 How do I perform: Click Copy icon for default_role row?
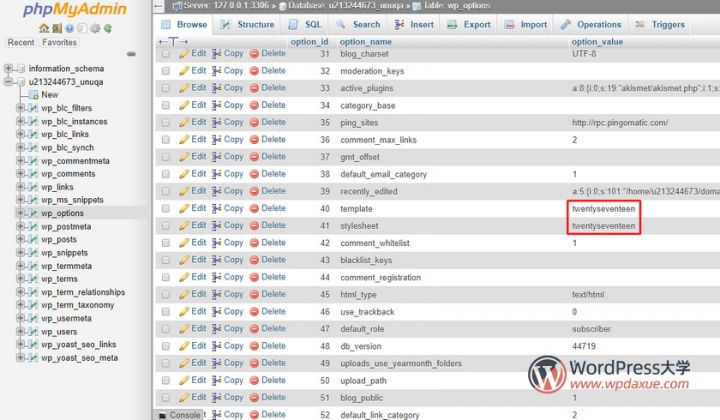[217, 329]
